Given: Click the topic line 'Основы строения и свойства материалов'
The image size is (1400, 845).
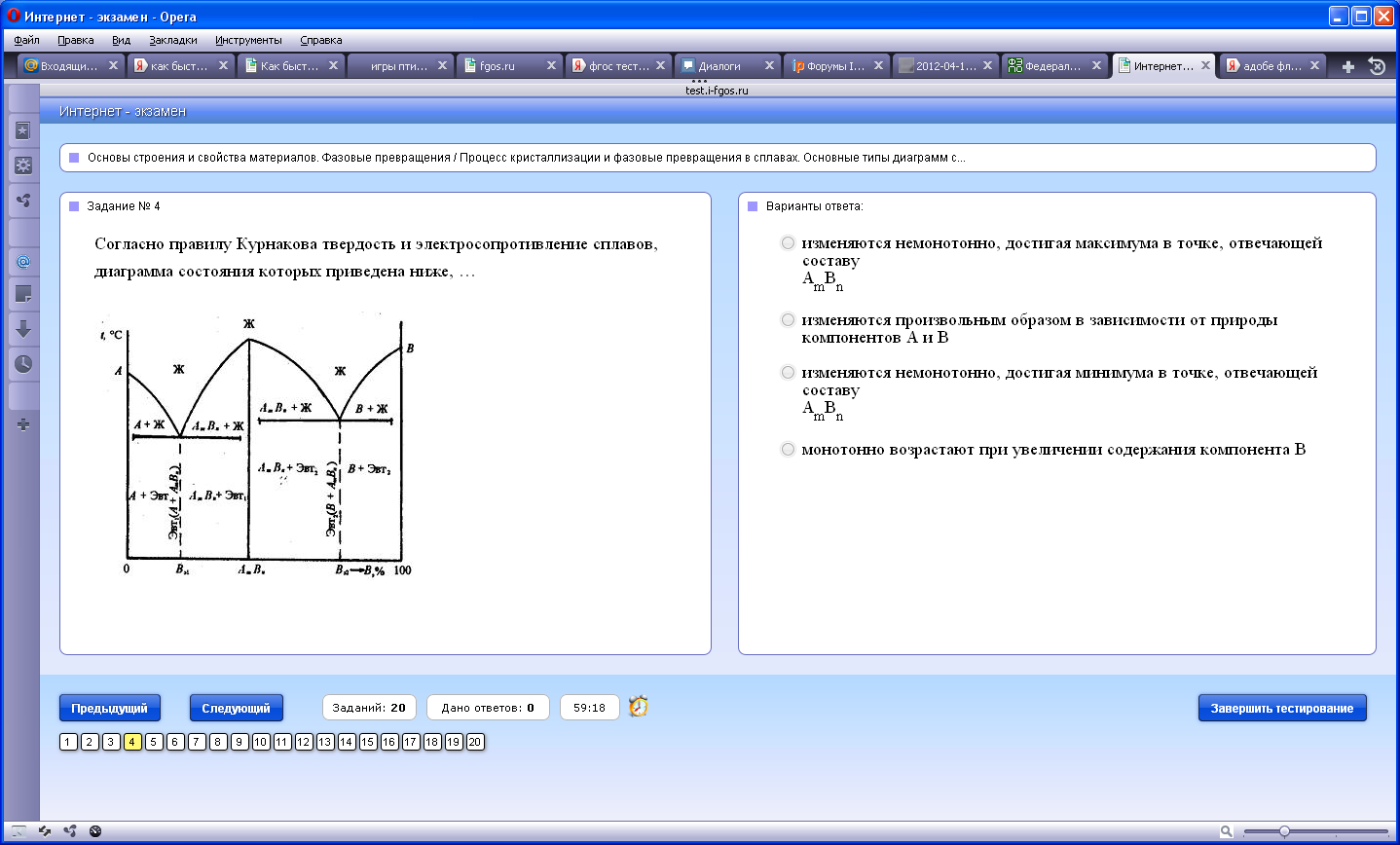Looking at the screenshot, I should click(526, 158).
